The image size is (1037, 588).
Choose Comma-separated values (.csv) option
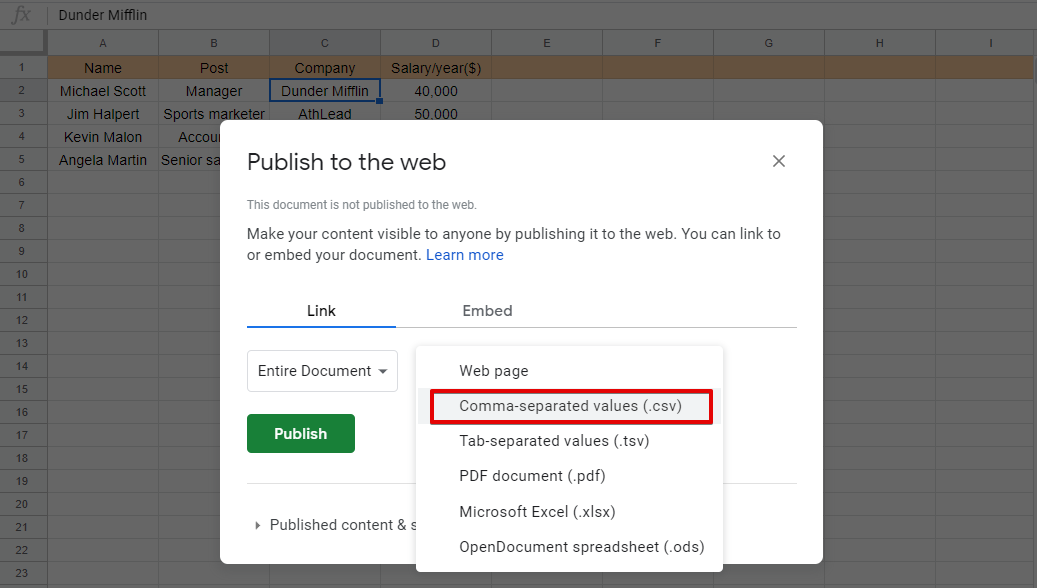569,406
